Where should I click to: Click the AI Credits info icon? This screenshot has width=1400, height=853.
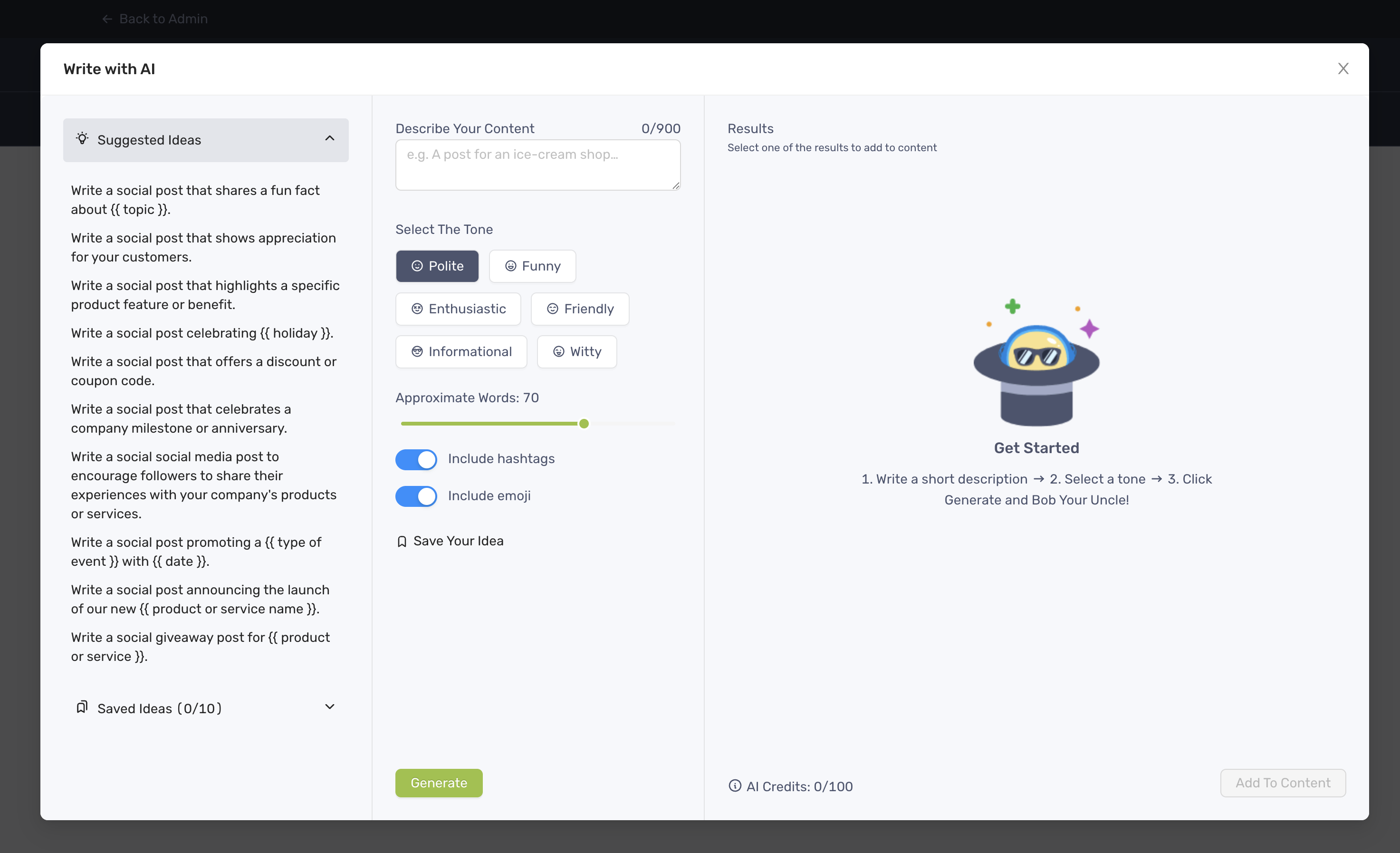tap(735, 786)
